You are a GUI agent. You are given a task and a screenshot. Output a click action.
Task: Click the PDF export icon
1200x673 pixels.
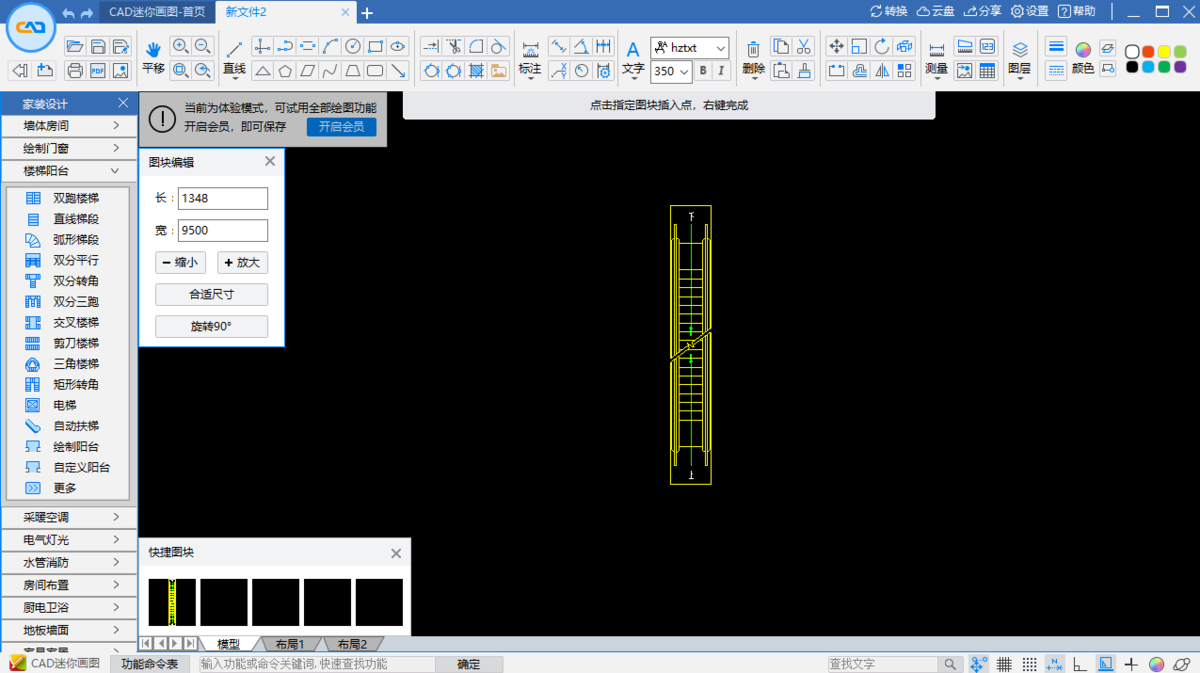(x=98, y=71)
